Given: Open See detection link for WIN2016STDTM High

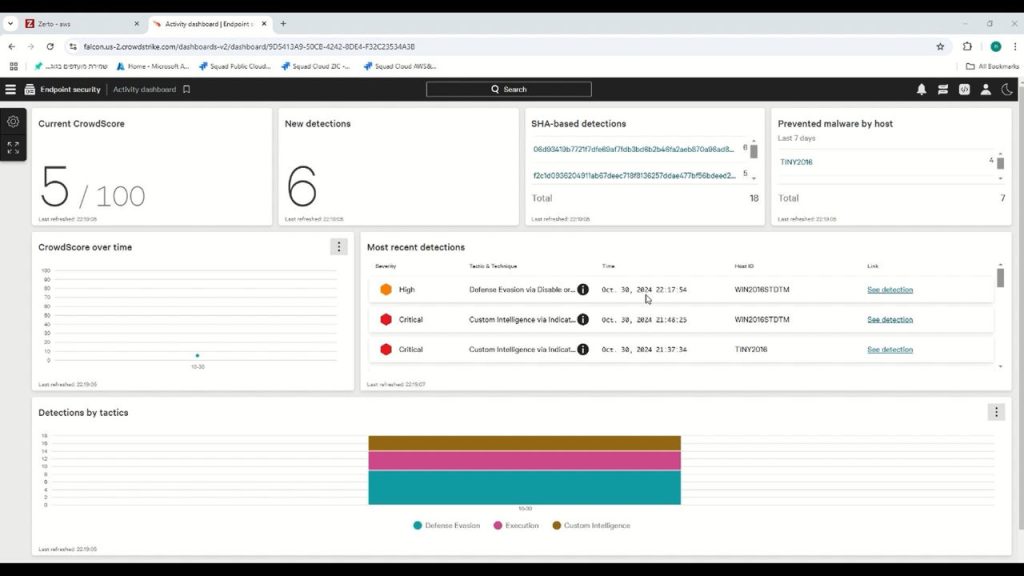Looking at the screenshot, I should point(889,289).
